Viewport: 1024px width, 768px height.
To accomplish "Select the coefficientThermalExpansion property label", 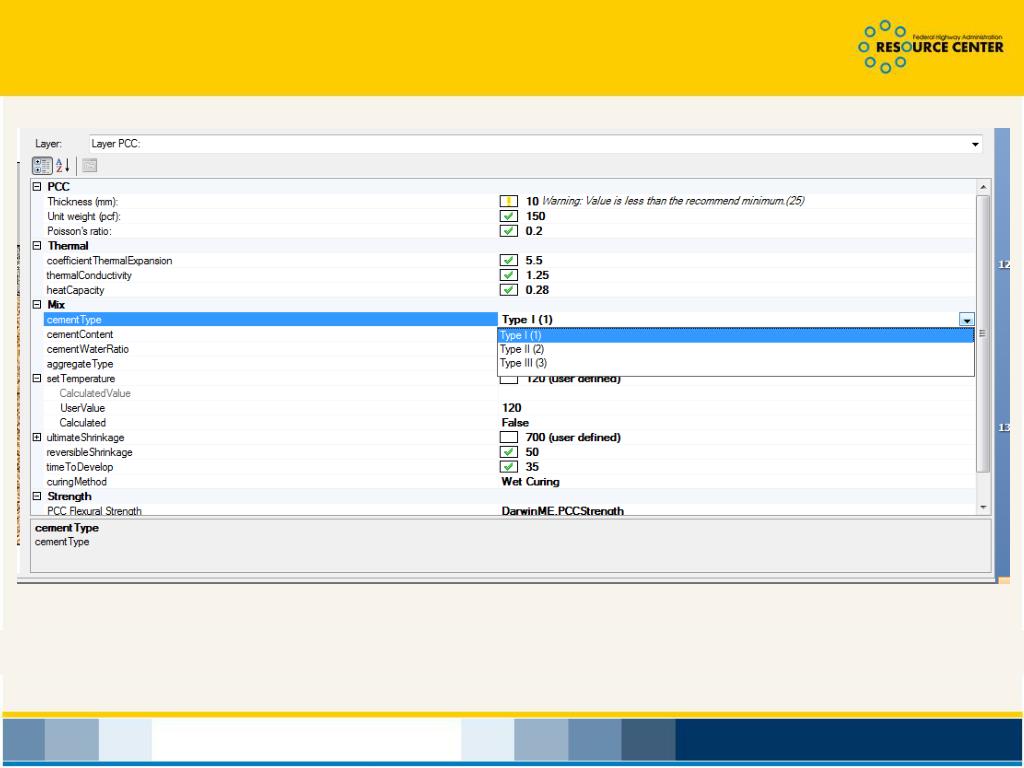I will click(109, 261).
